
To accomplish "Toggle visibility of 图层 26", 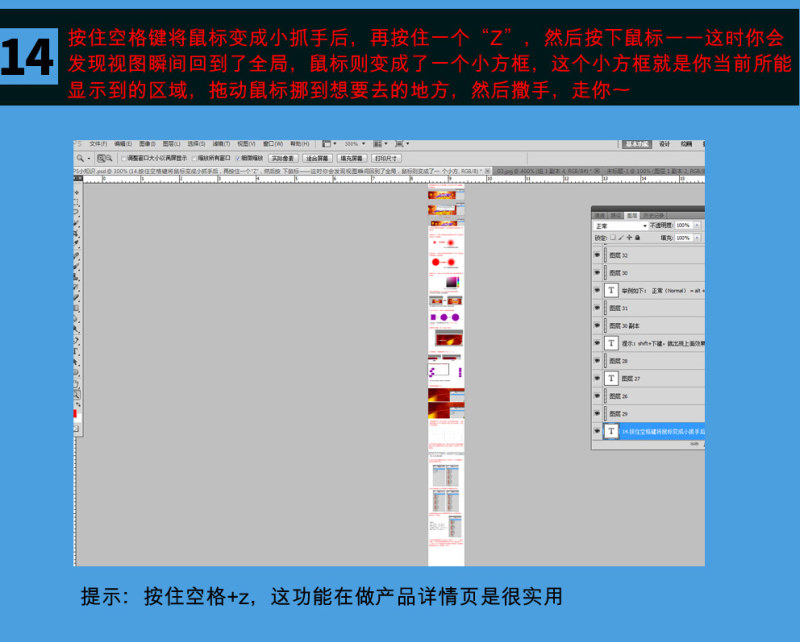I will 597,396.
